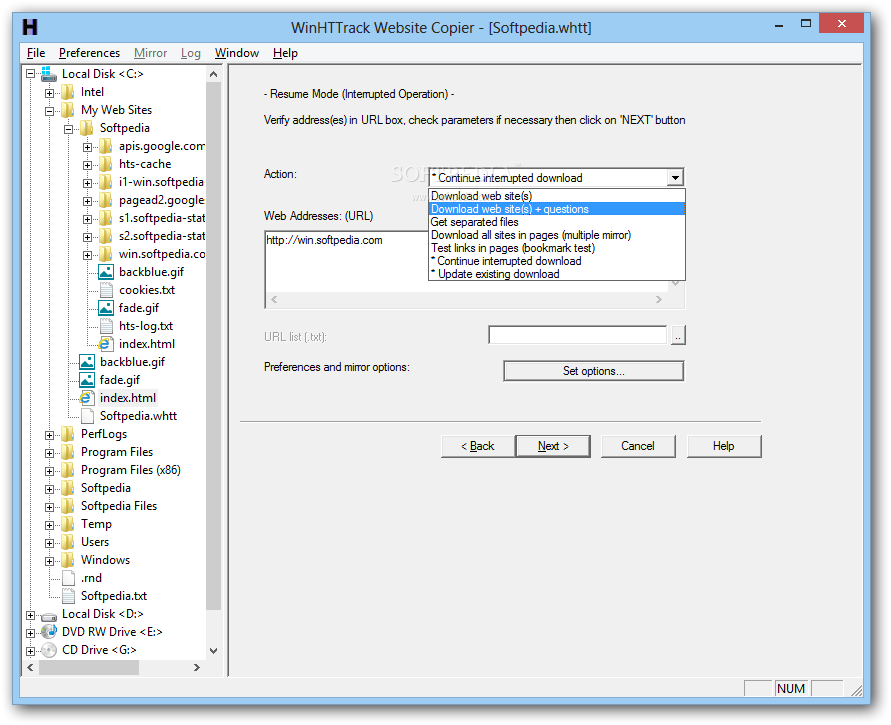Click the .rnd file icon

[68, 578]
